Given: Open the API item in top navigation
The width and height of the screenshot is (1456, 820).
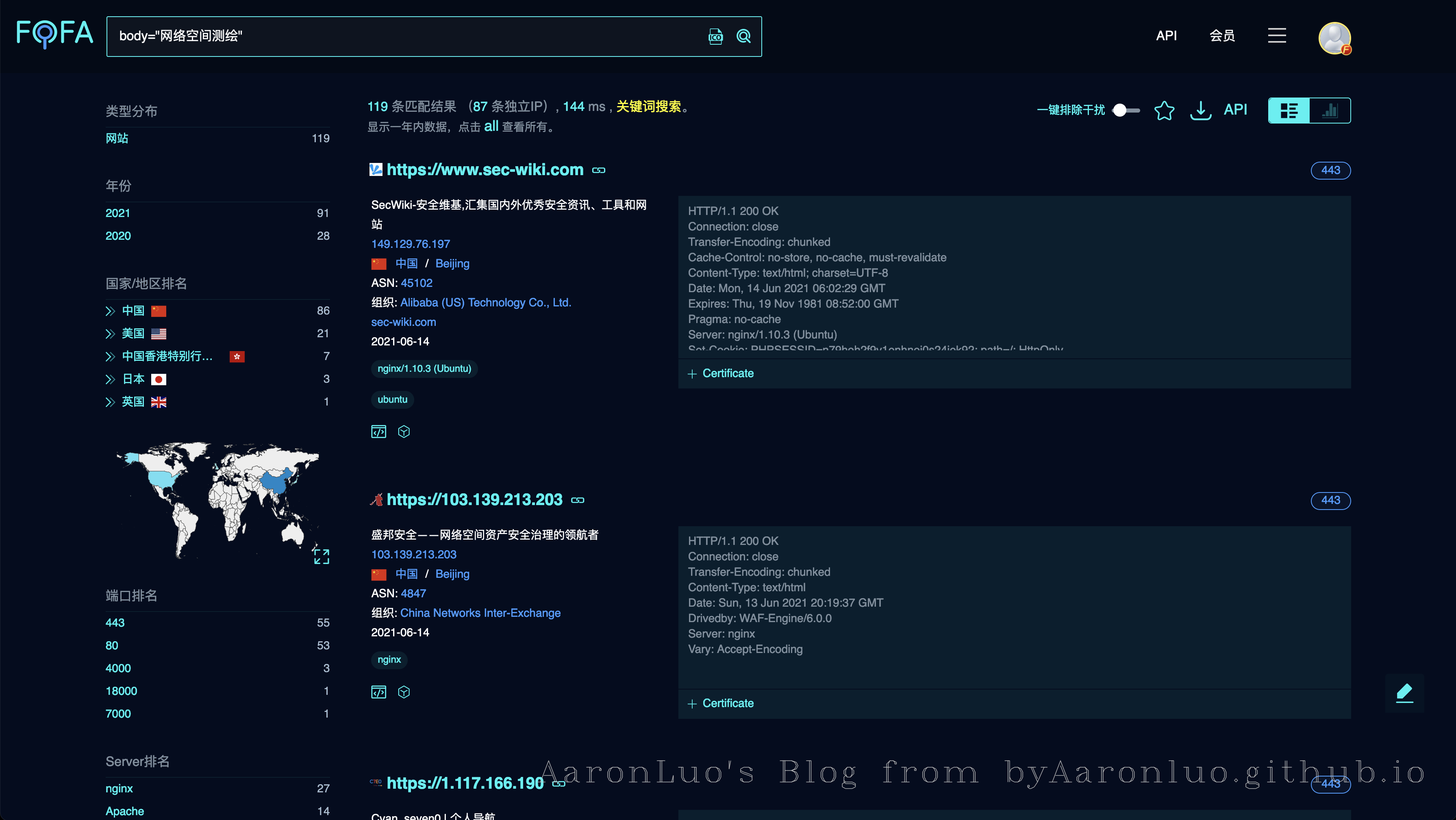Looking at the screenshot, I should (1166, 36).
